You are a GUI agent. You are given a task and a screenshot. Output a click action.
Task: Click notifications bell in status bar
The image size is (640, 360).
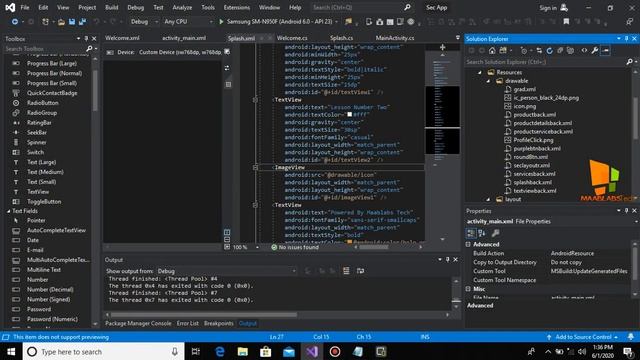tap(631, 337)
